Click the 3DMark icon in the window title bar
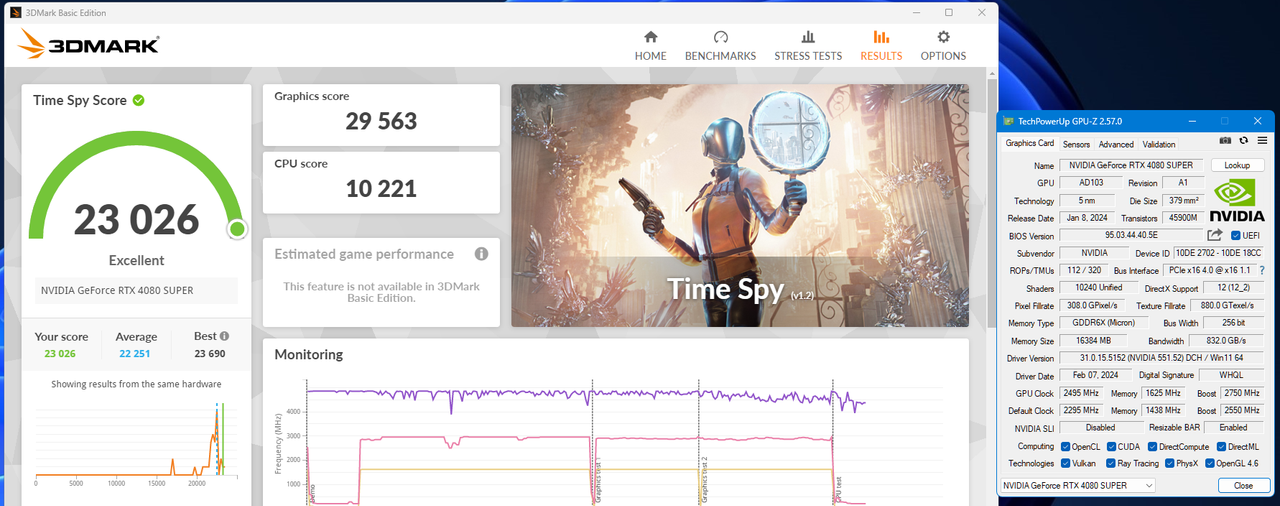This screenshot has width=1280, height=506. click(x=16, y=13)
